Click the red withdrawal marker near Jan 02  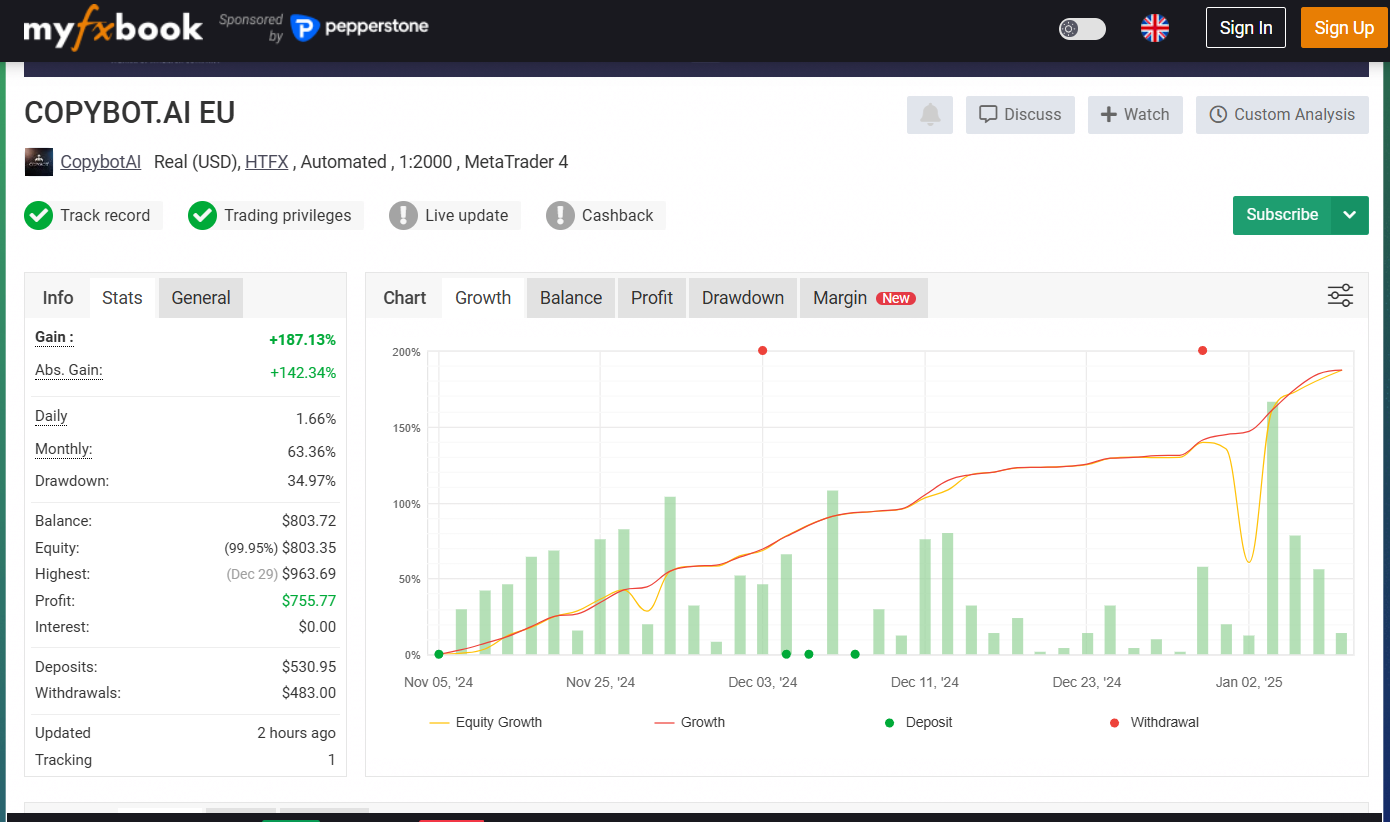click(1202, 350)
